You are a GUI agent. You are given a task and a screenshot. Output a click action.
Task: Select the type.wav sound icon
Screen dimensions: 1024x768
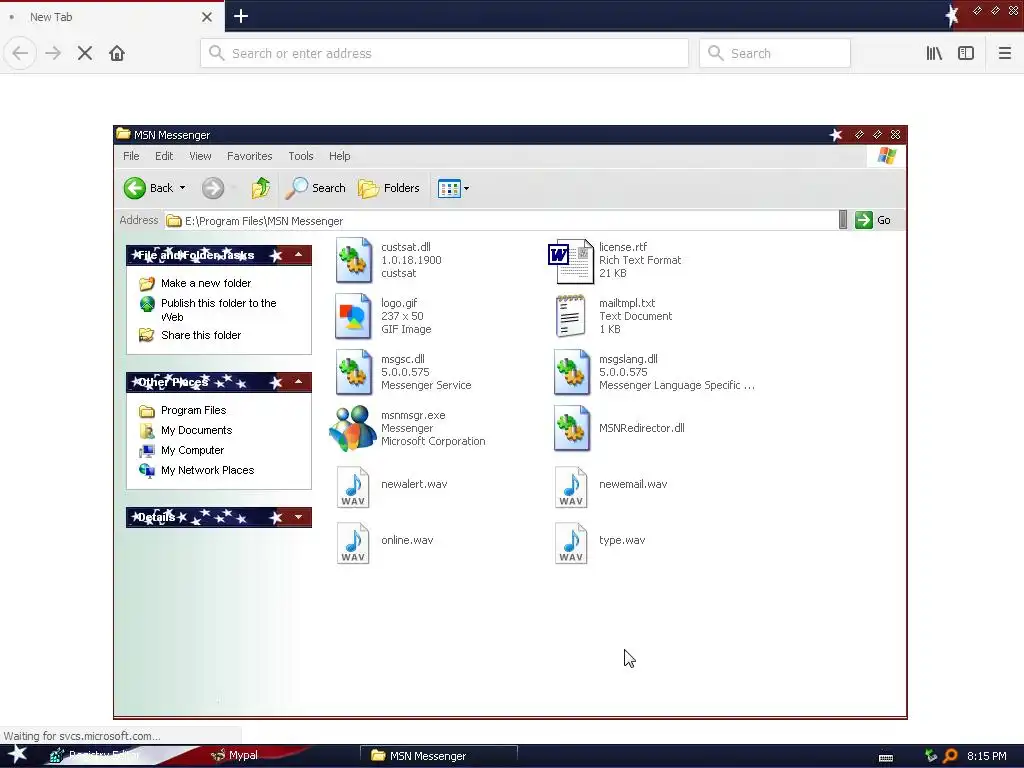click(x=571, y=543)
